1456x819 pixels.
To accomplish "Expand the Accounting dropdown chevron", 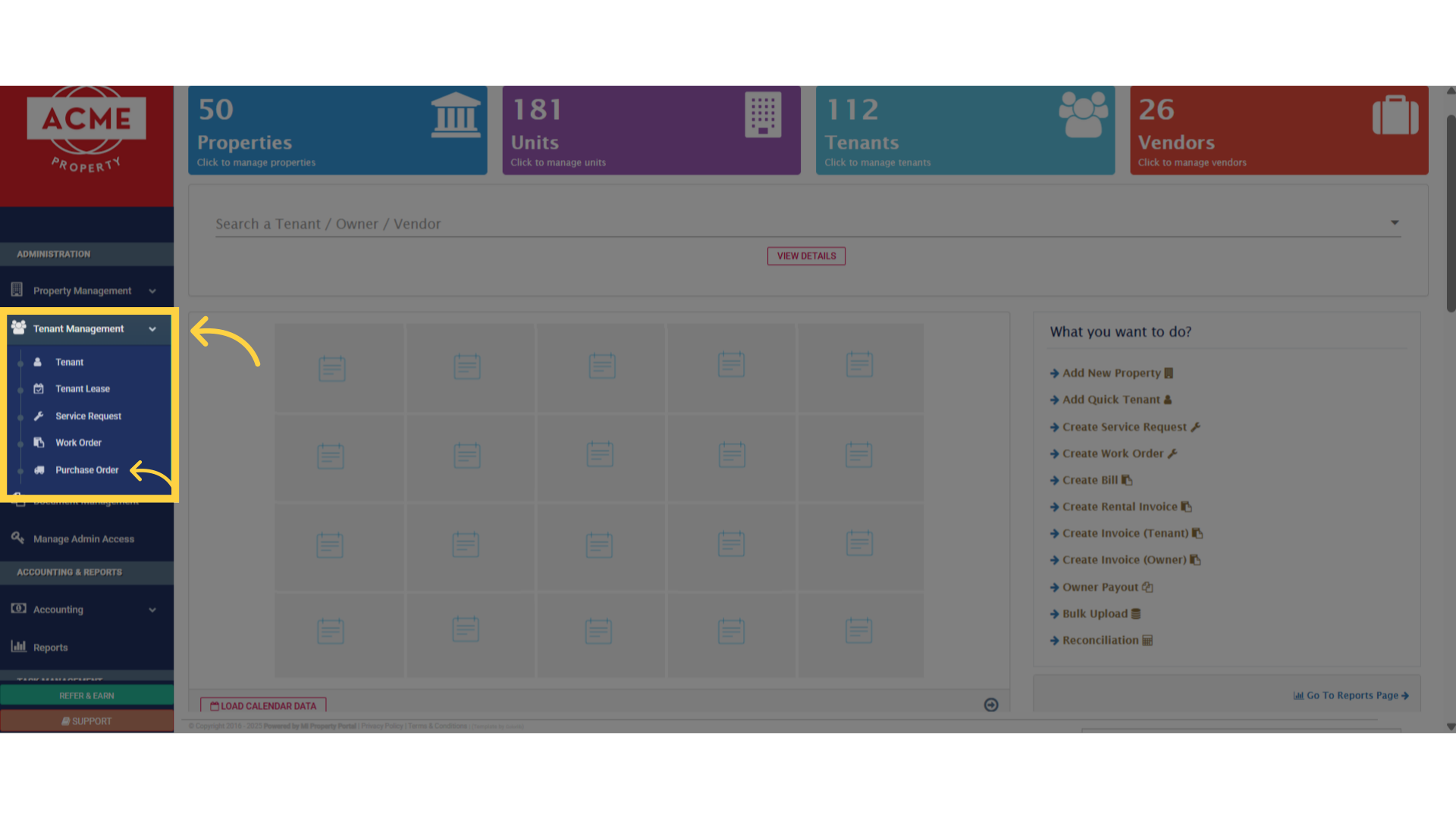I will [x=153, y=609].
